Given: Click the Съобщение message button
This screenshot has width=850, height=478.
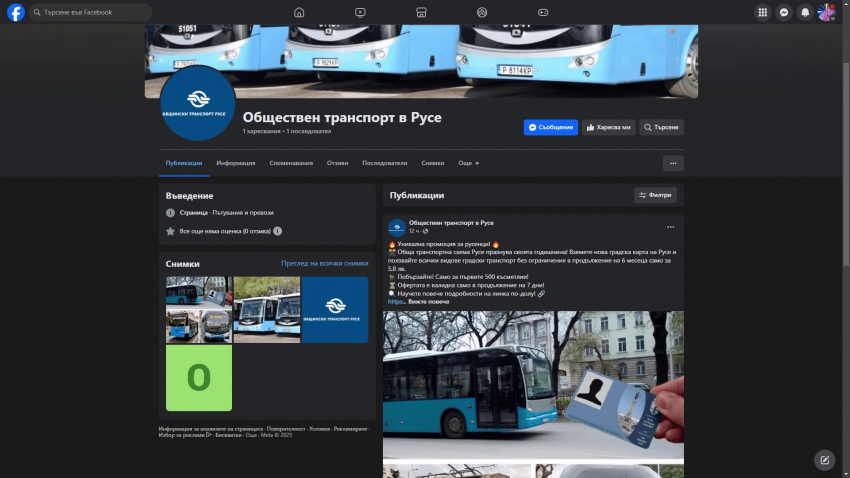Looking at the screenshot, I should pyautogui.click(x=551, y=127).
